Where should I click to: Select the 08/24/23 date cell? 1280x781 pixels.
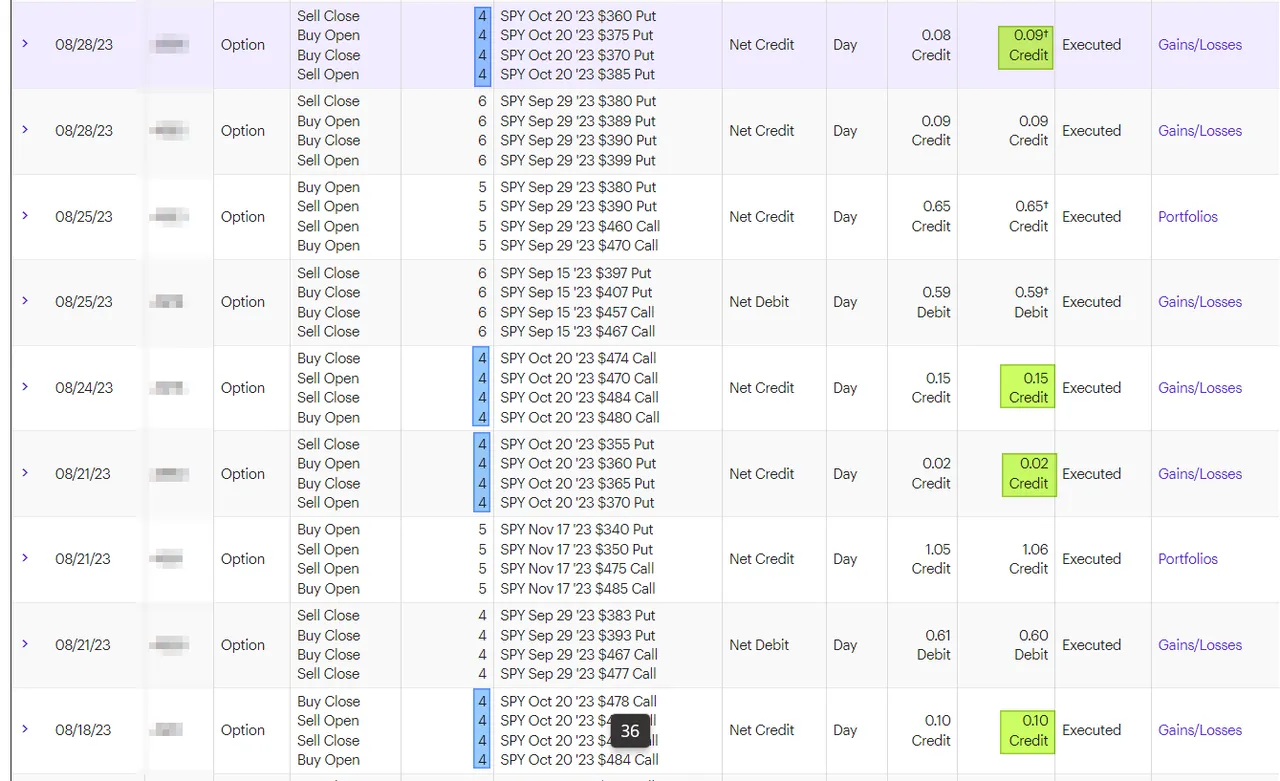click(x=84, y=388)
